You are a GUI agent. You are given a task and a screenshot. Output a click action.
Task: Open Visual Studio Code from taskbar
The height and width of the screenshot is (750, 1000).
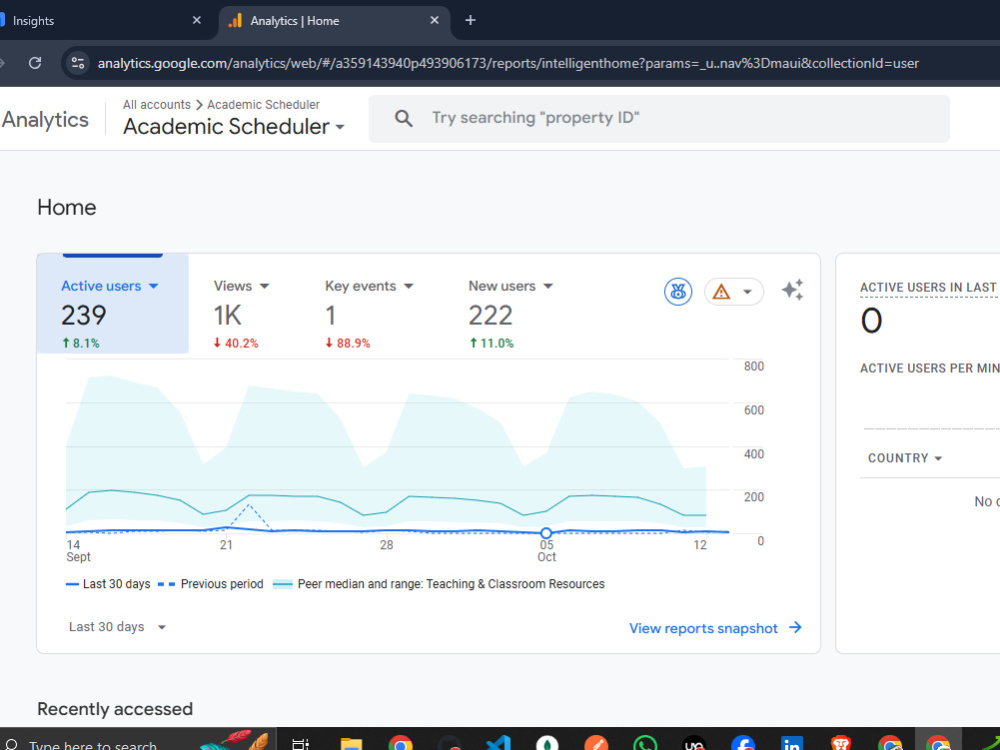click(498, 744)
